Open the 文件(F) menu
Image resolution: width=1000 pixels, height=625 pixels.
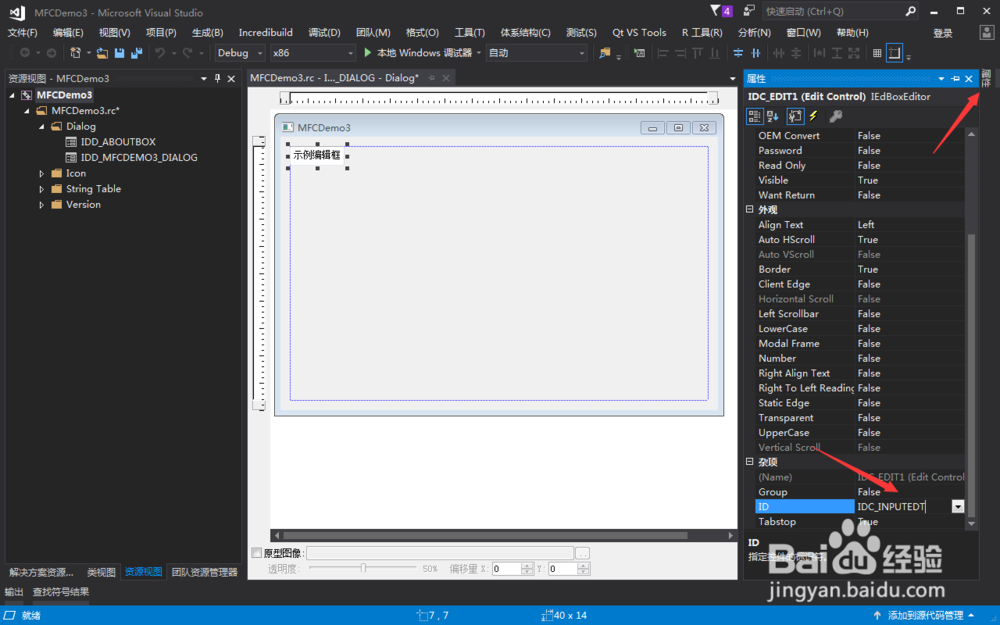(x=22, y=33)
